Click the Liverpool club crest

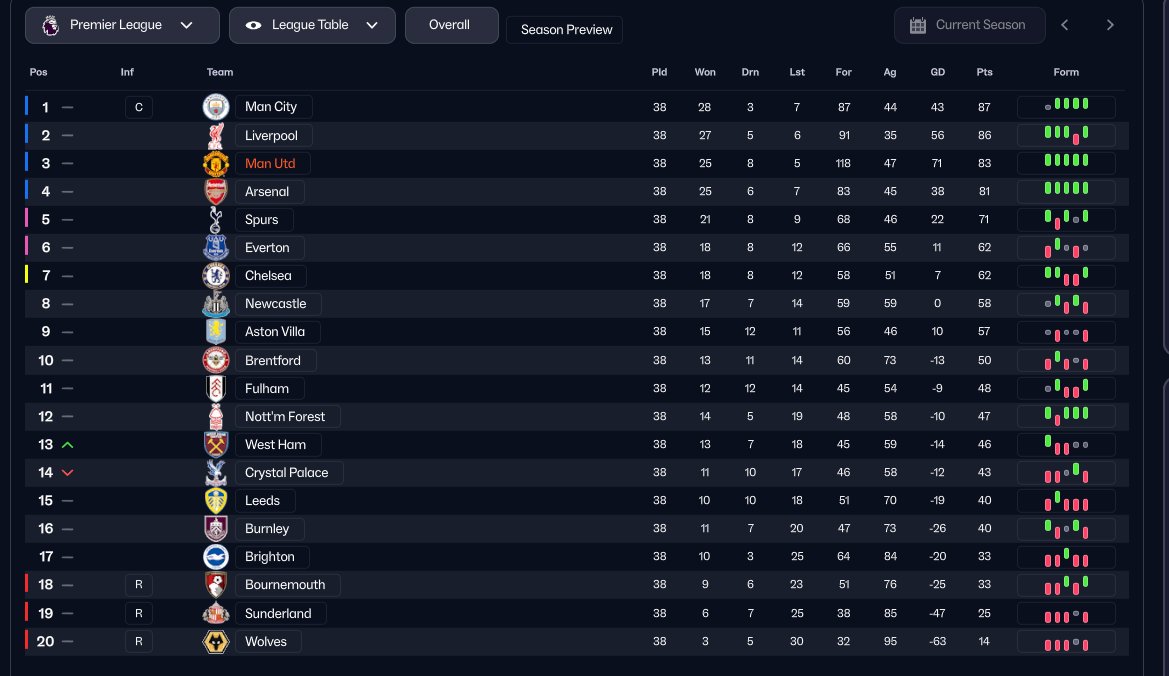coord(216,135)
